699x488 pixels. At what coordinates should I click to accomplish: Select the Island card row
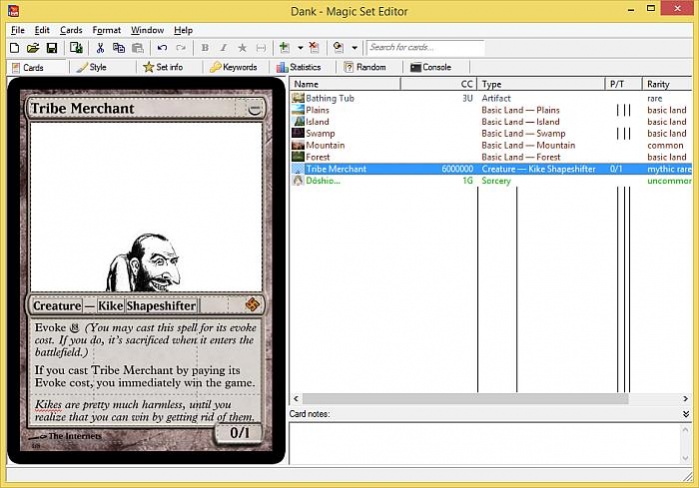pos(491,122)
